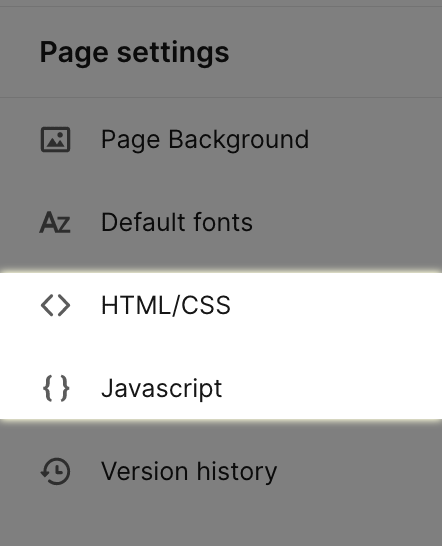Click the word settings in the heading
442x546 pixels.
(173, 53)
